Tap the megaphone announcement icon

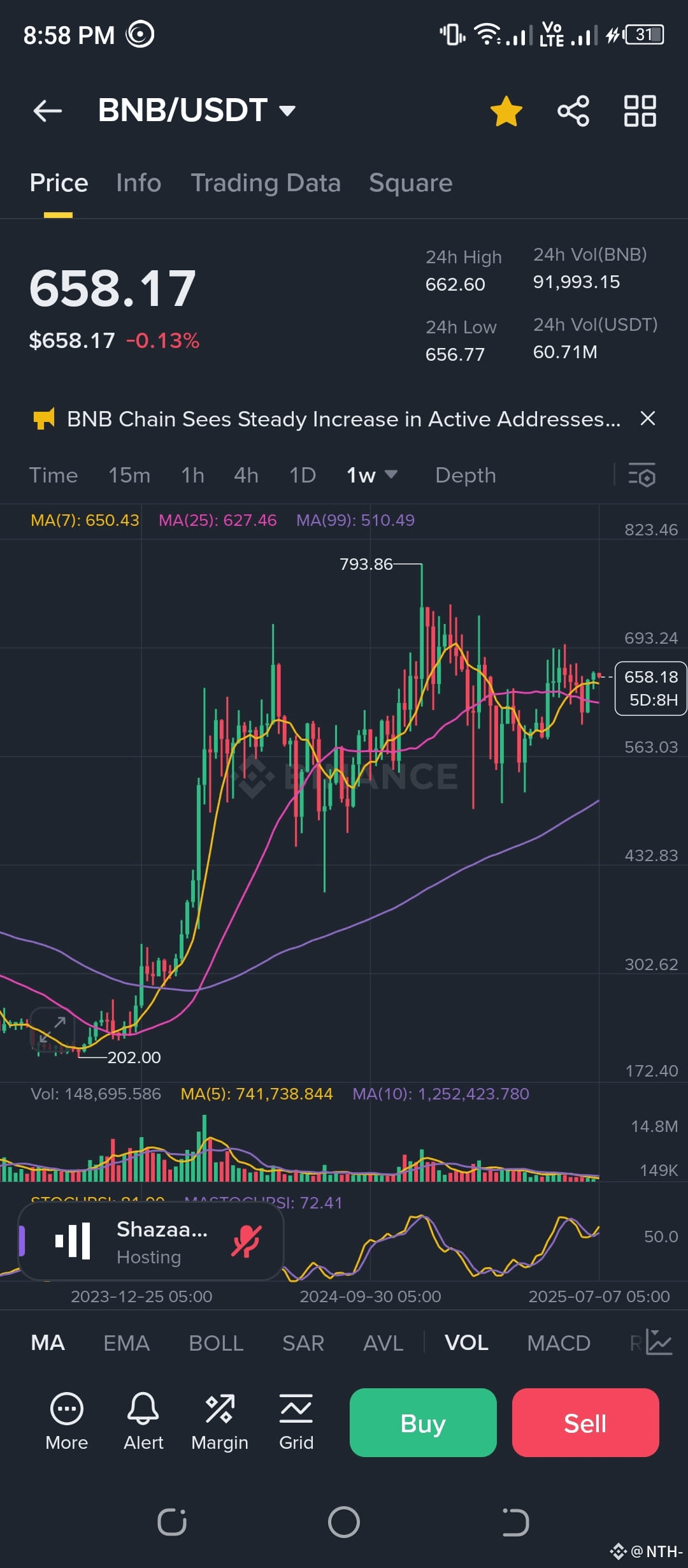tap(44, 419)
